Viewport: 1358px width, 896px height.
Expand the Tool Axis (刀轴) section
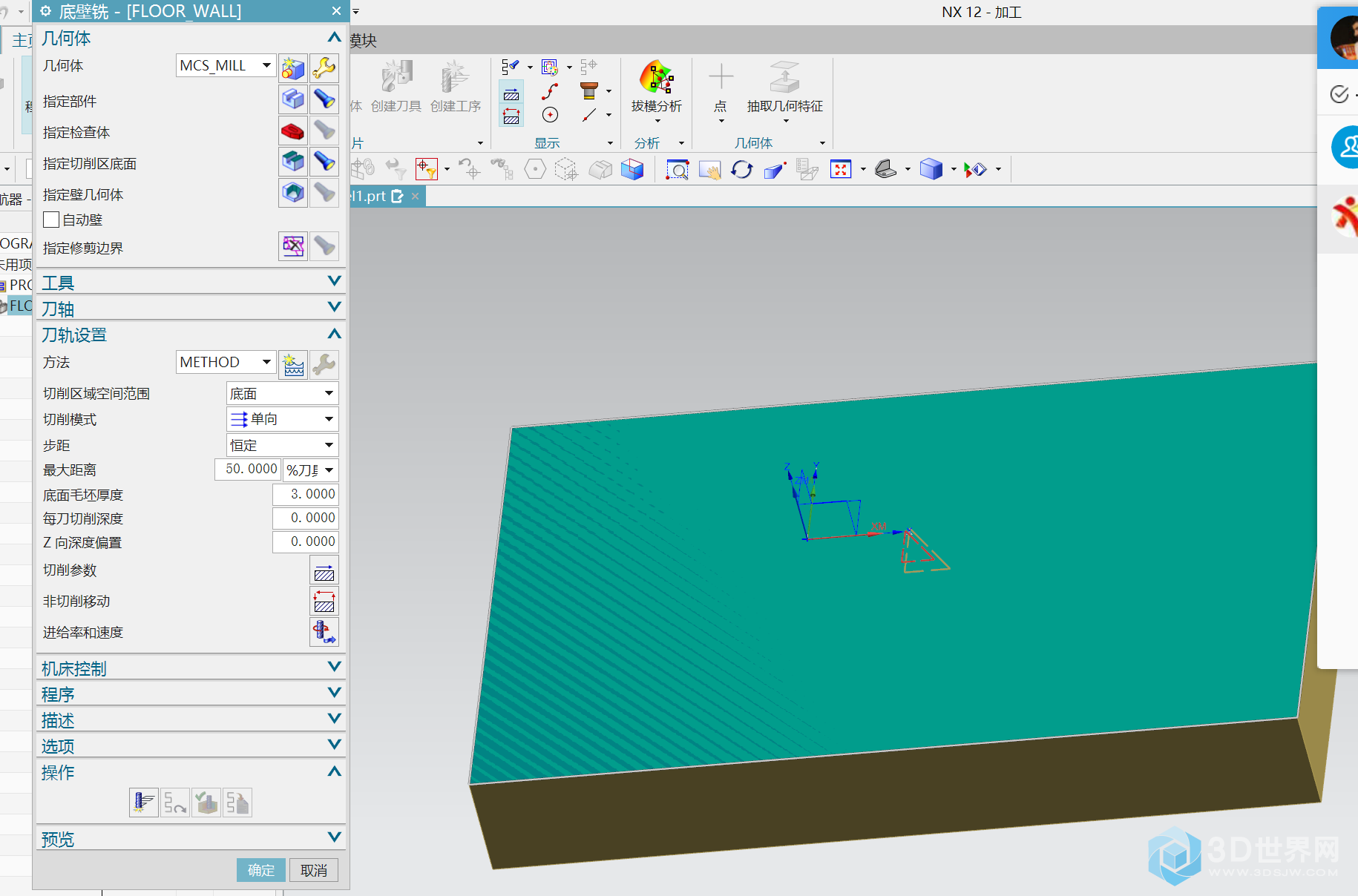[x=334, y=307]
